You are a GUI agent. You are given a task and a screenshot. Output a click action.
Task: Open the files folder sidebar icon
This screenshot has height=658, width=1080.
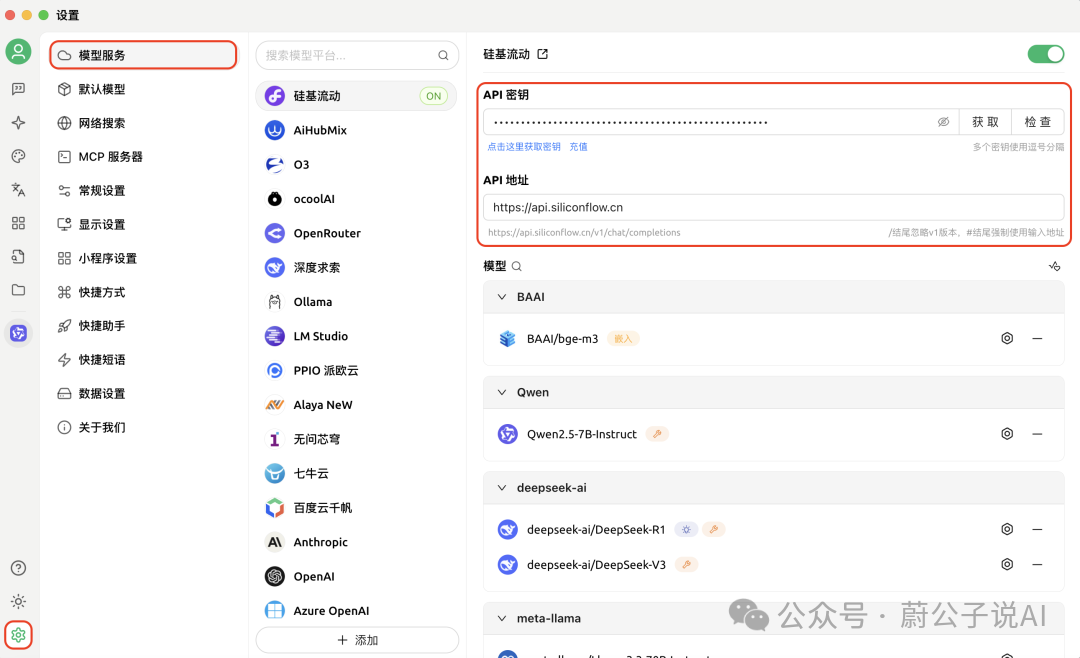(19, 290)
